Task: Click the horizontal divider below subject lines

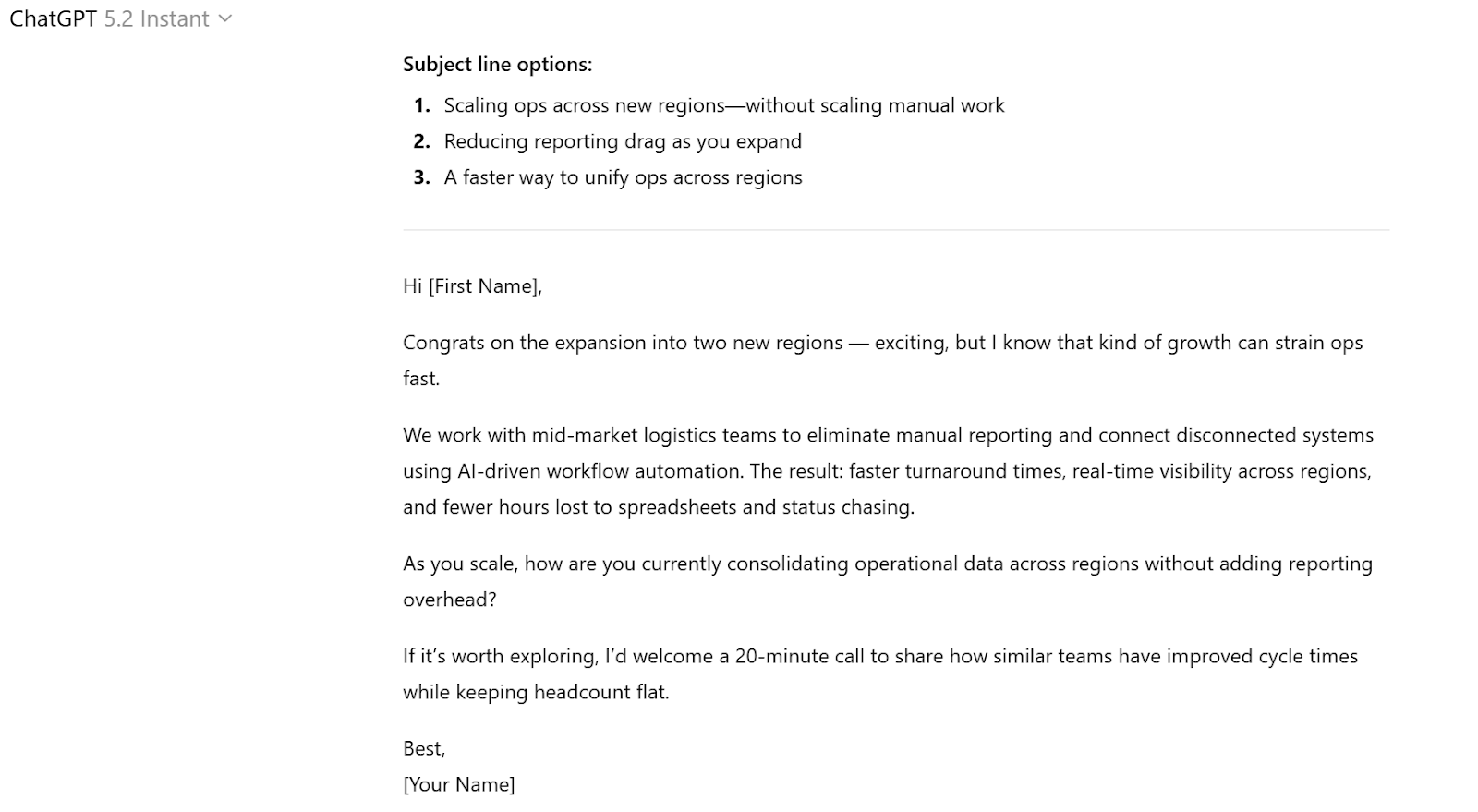Action: pyautogui.click(x=896, y=228)
